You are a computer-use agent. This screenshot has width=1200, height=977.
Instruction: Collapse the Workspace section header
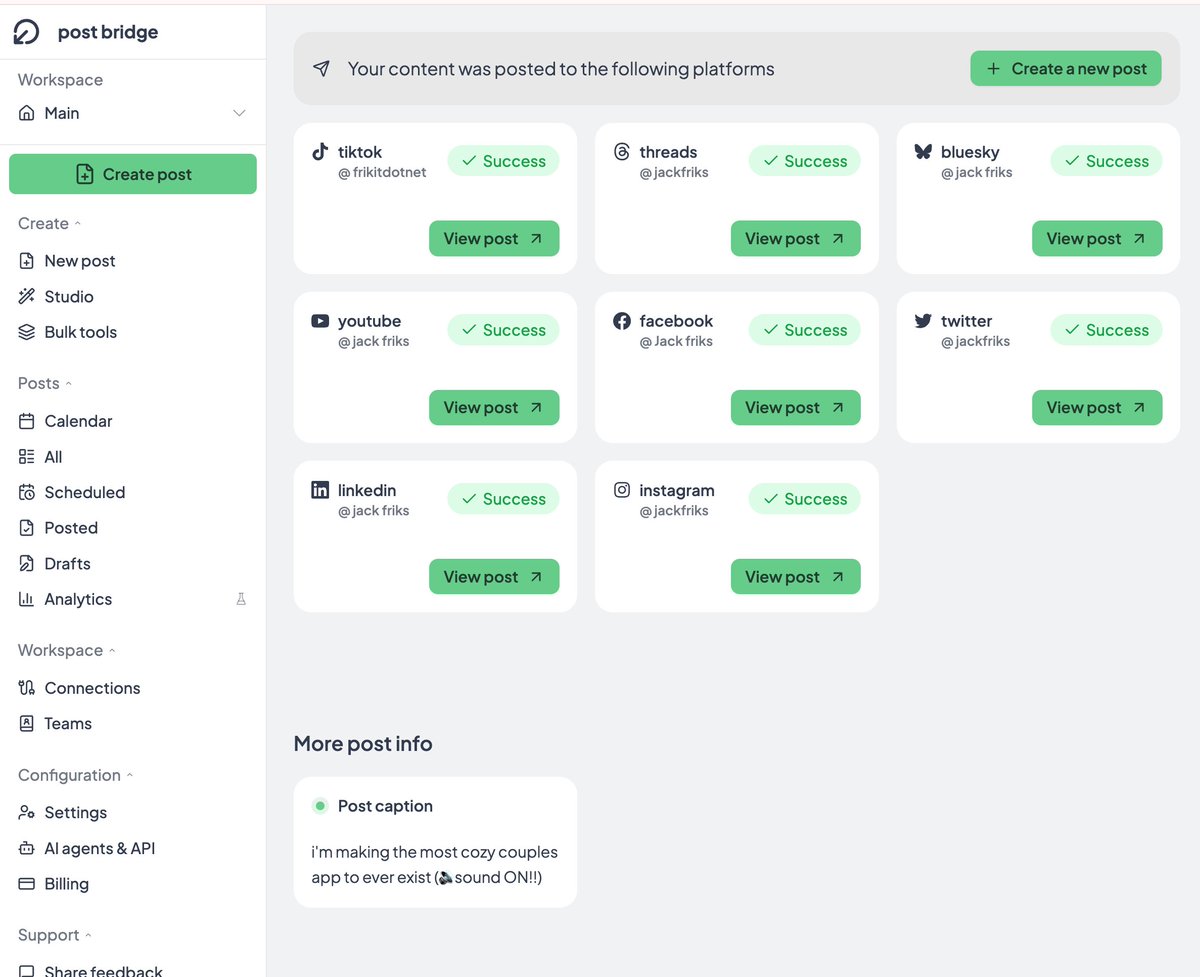67,650
